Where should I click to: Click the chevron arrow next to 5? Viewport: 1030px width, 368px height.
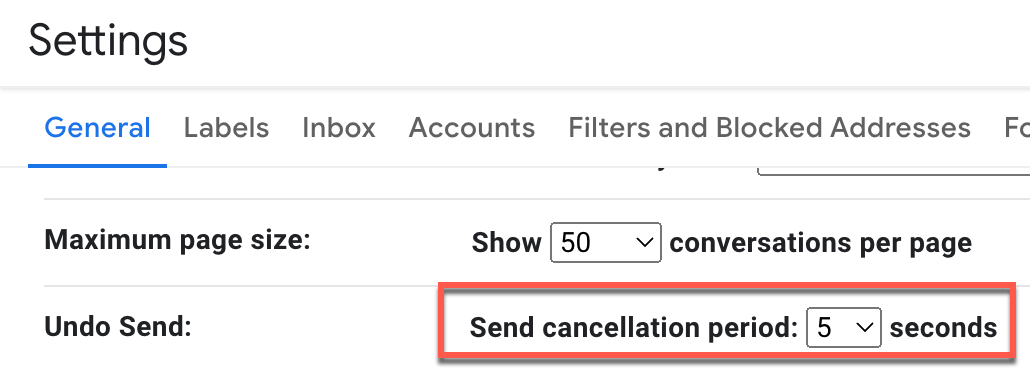pos(865,327)
